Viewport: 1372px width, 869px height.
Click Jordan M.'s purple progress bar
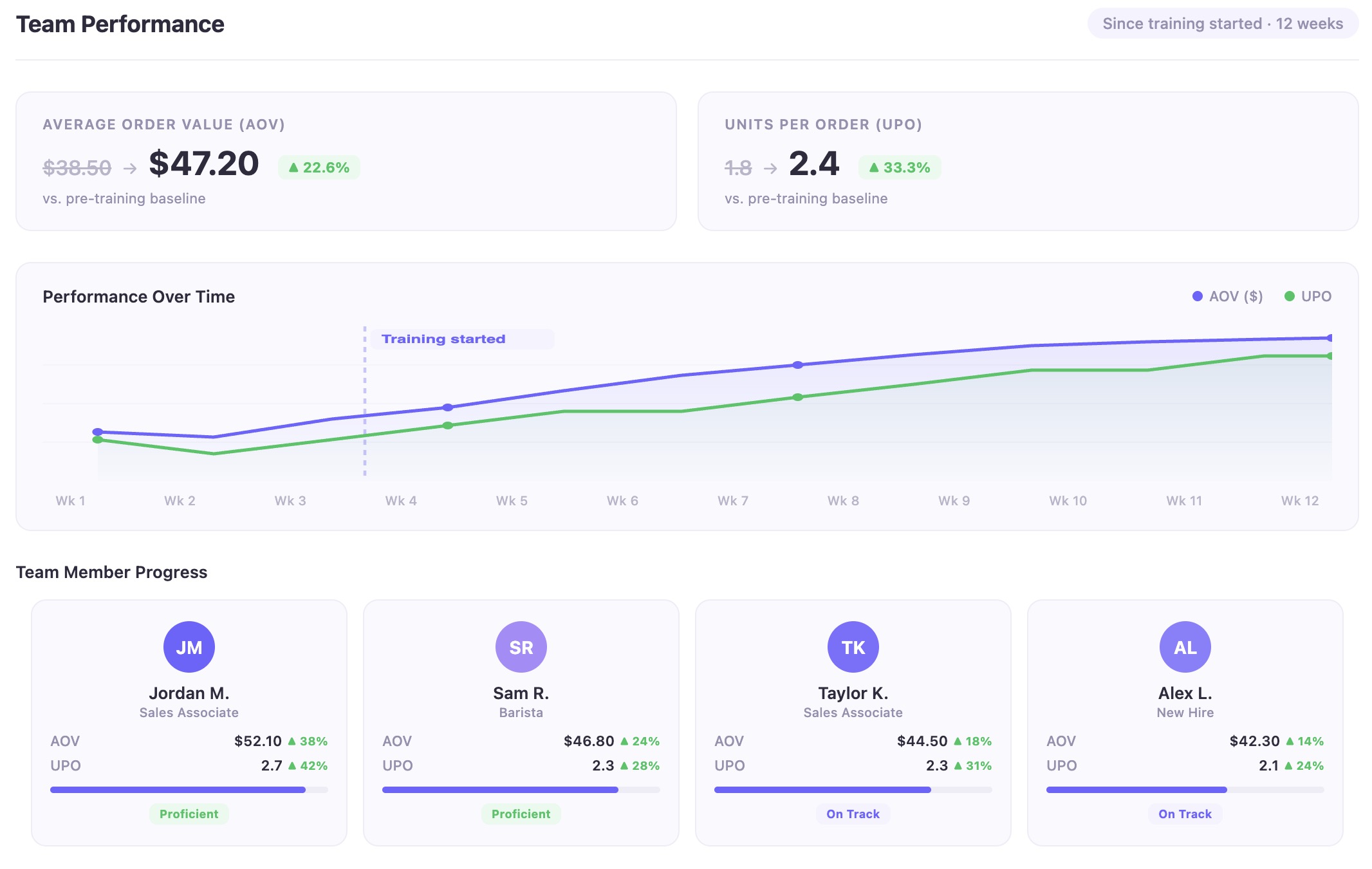pyautogui.click(x=178, y=788)
